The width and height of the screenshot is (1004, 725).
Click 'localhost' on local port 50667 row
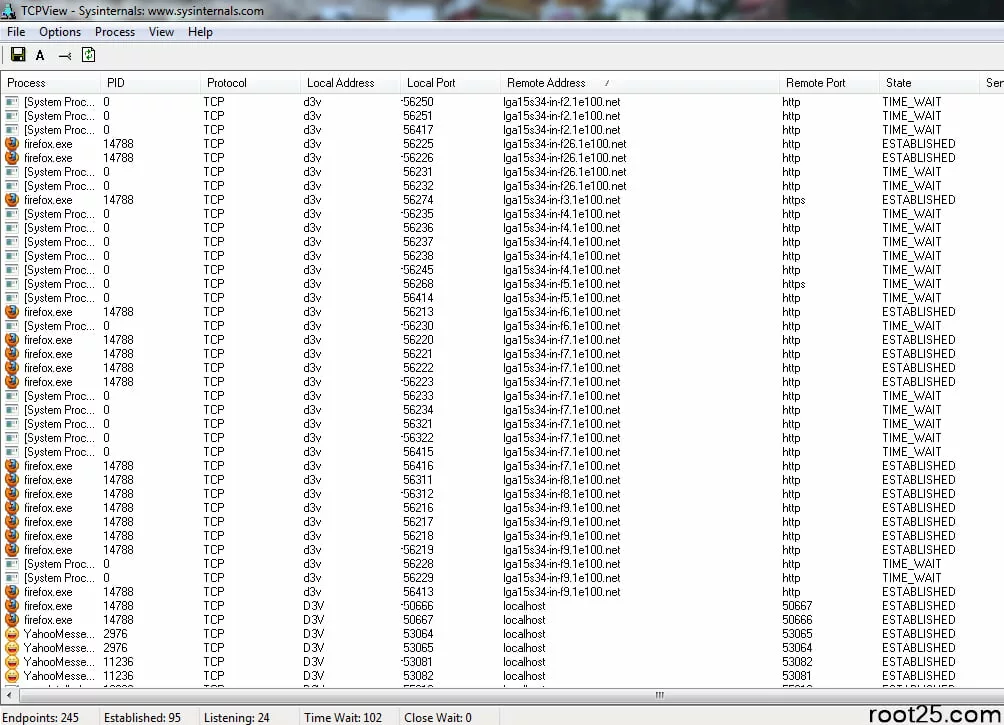tap(524, 620)
